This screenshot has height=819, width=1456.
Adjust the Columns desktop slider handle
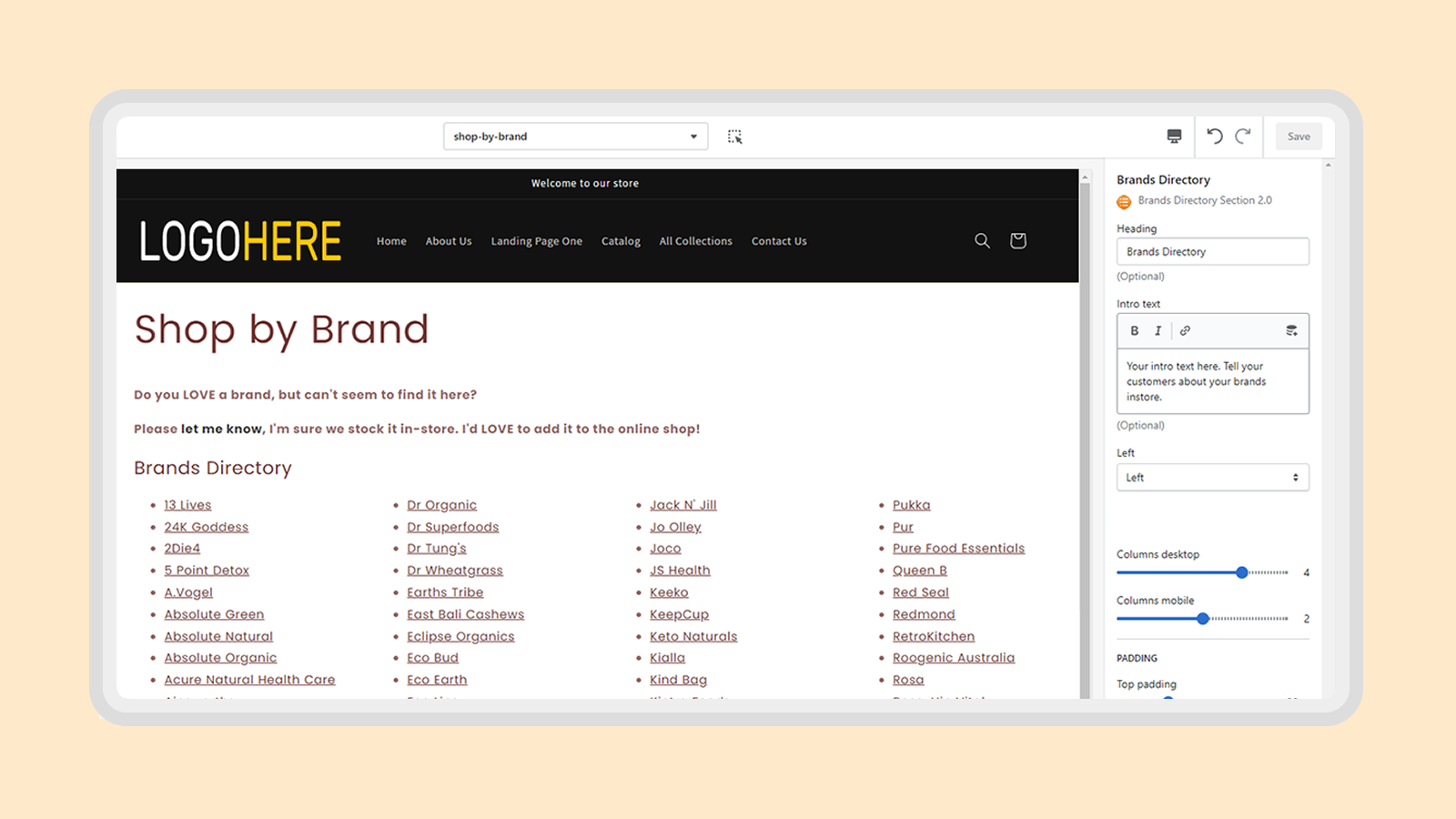[x=1242, y=572]
